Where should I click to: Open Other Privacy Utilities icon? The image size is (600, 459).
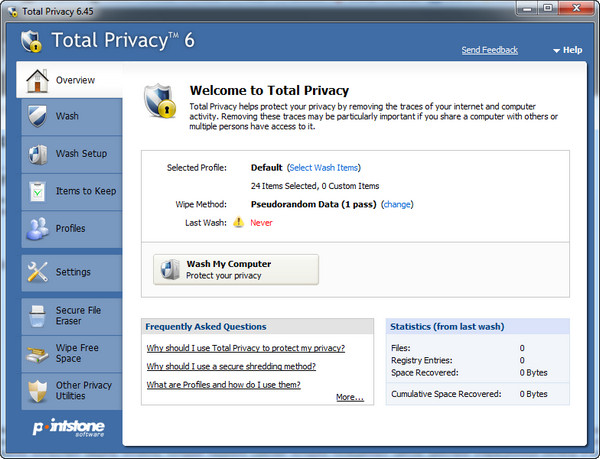click(x=37, y=390)
